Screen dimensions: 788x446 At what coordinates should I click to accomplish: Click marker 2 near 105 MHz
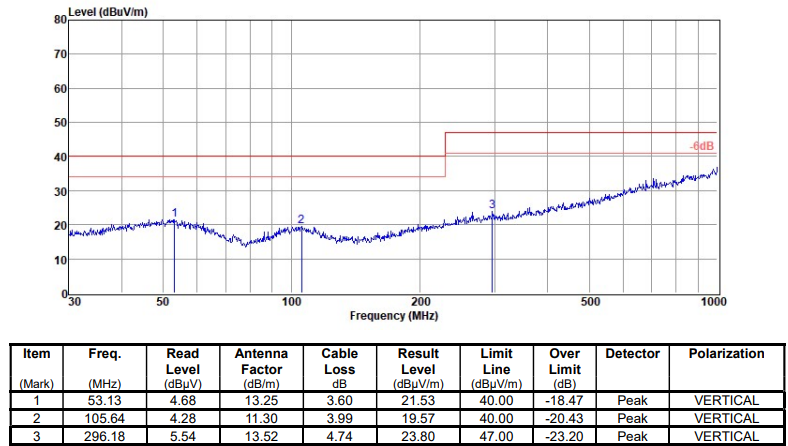301,219
